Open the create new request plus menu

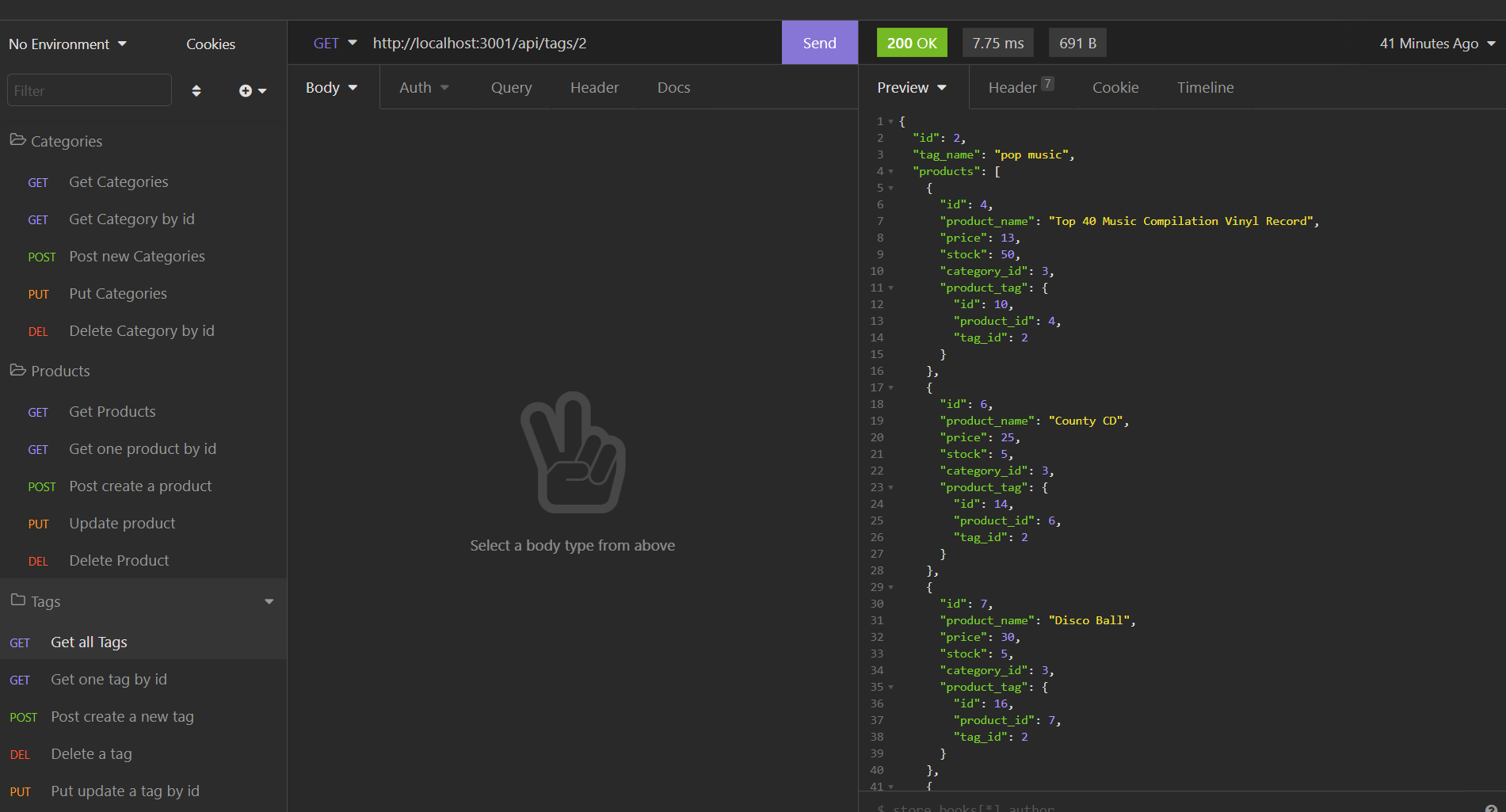[253, 90]
